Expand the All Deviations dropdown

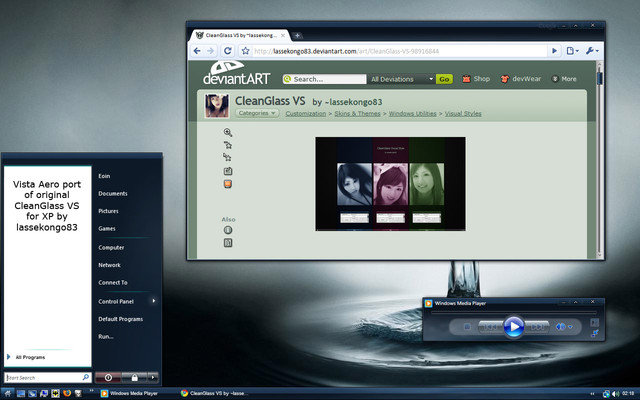point(402,79)
